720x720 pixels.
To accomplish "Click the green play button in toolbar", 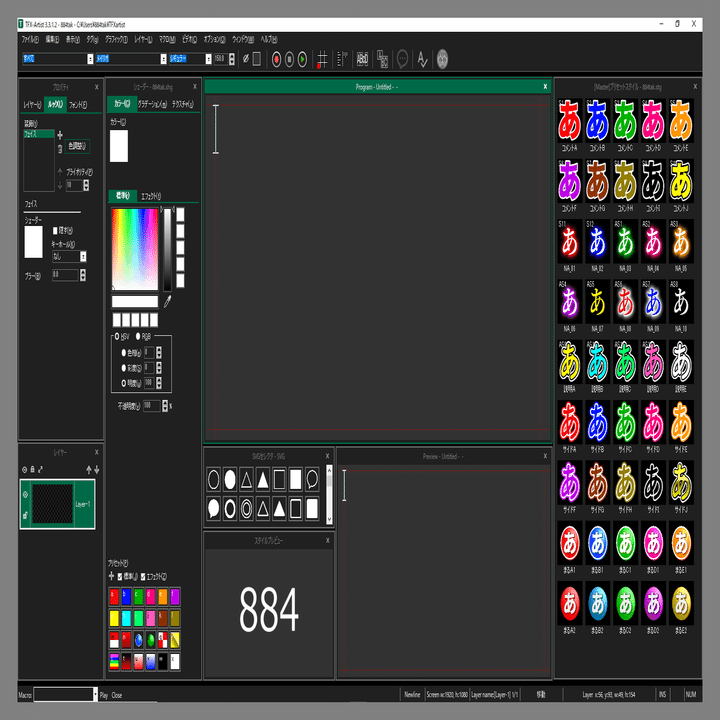I will click(302, 59).
